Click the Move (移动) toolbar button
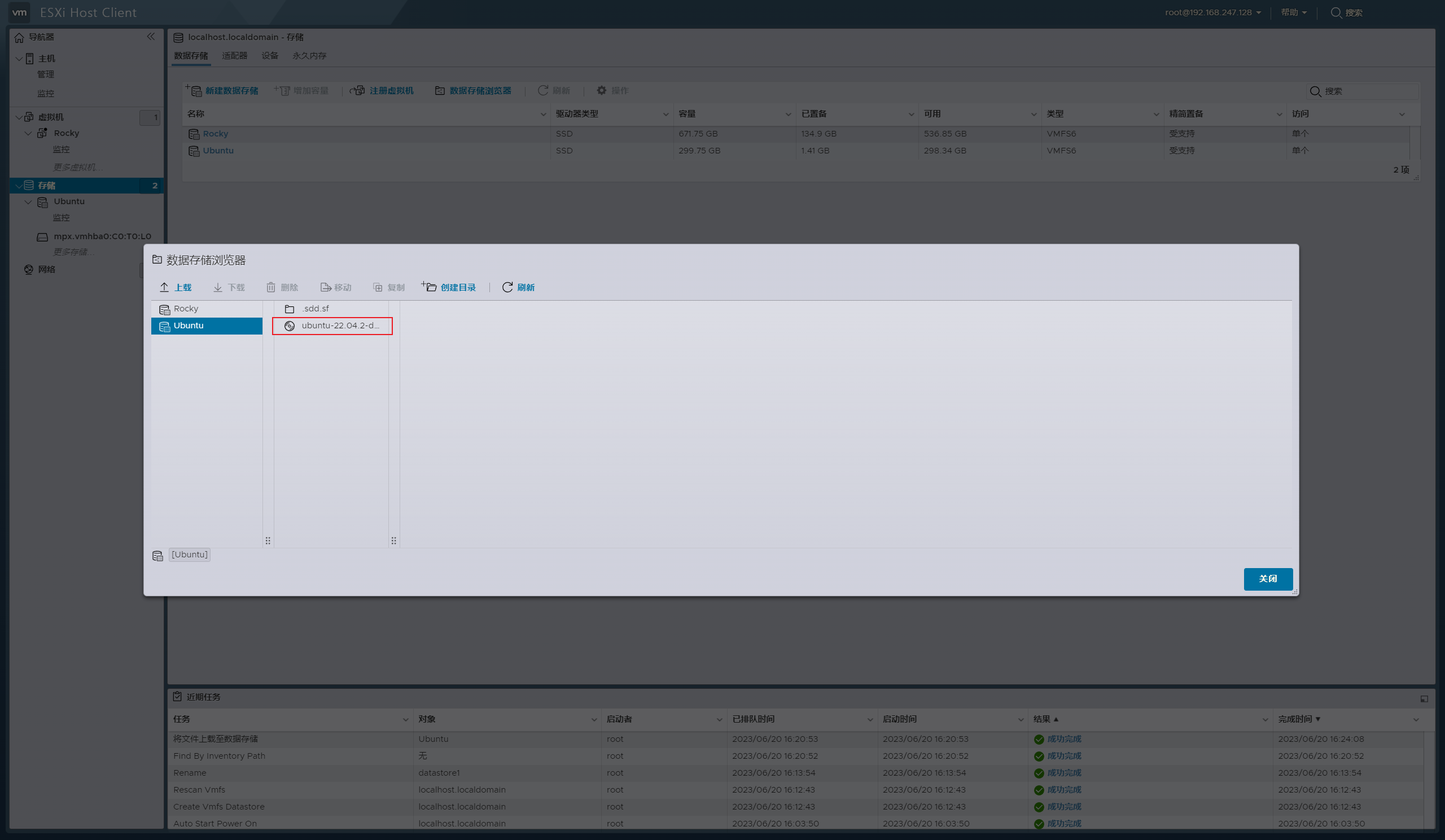The width and height of the screenshot is (1445, 840). pos(336,287)
